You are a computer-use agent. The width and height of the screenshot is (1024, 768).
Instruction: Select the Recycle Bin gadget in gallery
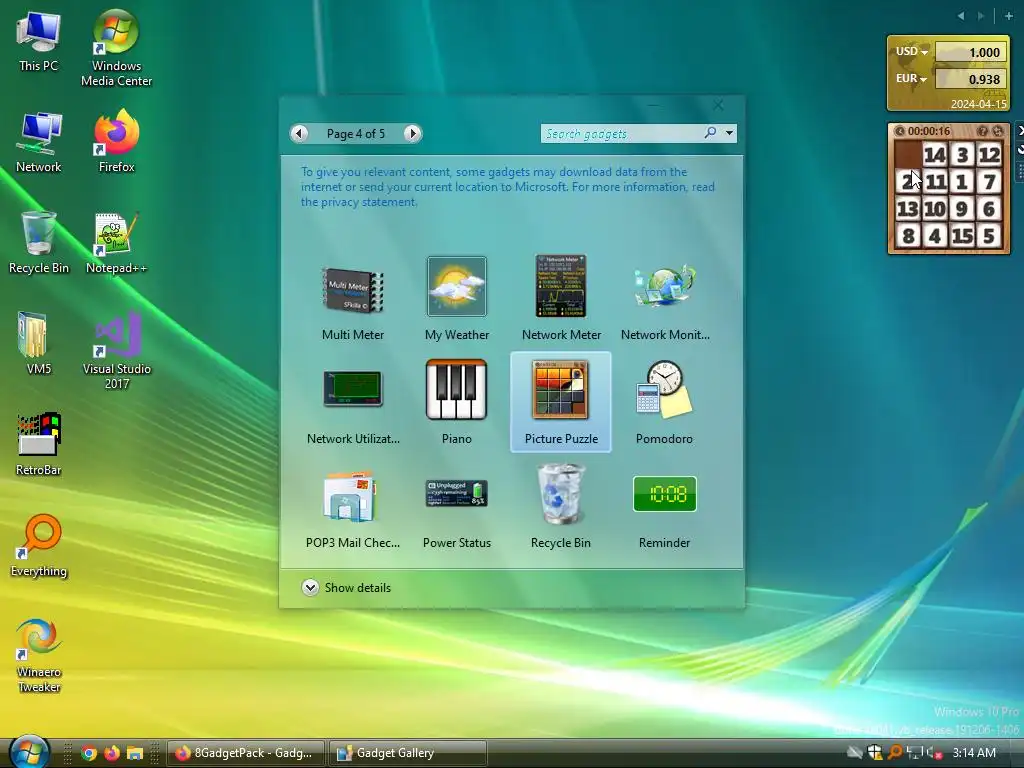tap(561, 506)
